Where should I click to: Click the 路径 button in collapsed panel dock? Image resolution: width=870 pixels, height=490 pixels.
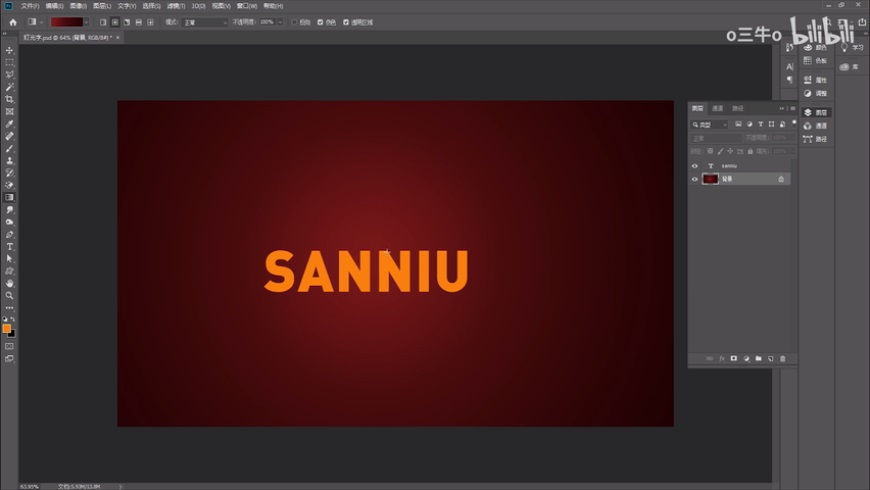coord(816,139)
